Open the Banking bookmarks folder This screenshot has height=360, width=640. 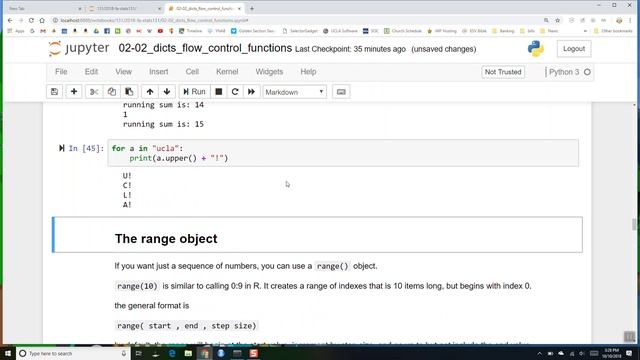[x=503, y=31]
